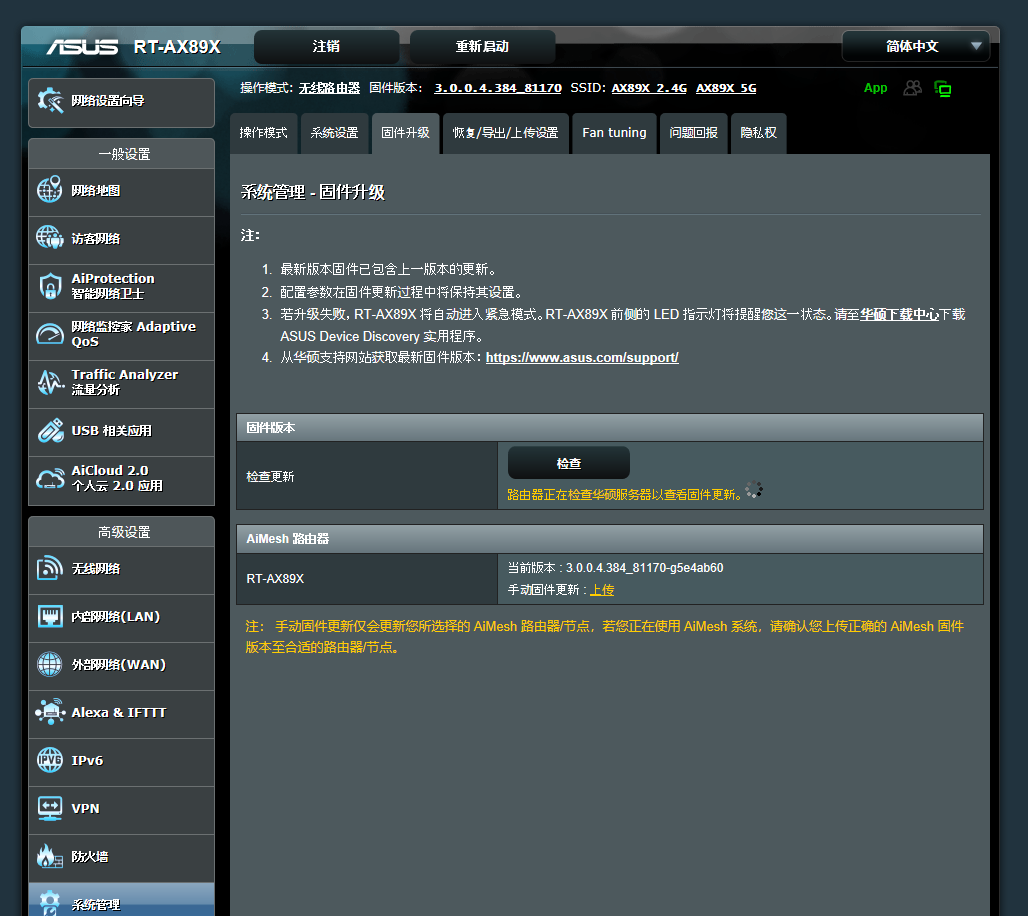This screenshot has height=916, width=1028.
Task: Switch to the 系统设置 tab
Action: pos(334,133)
